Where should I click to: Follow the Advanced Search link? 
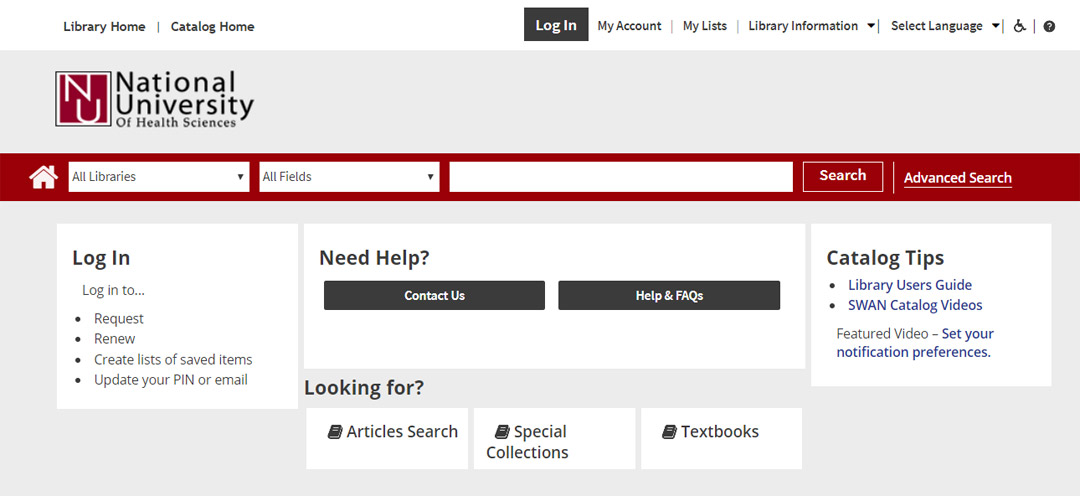click(x=957, y=178)
